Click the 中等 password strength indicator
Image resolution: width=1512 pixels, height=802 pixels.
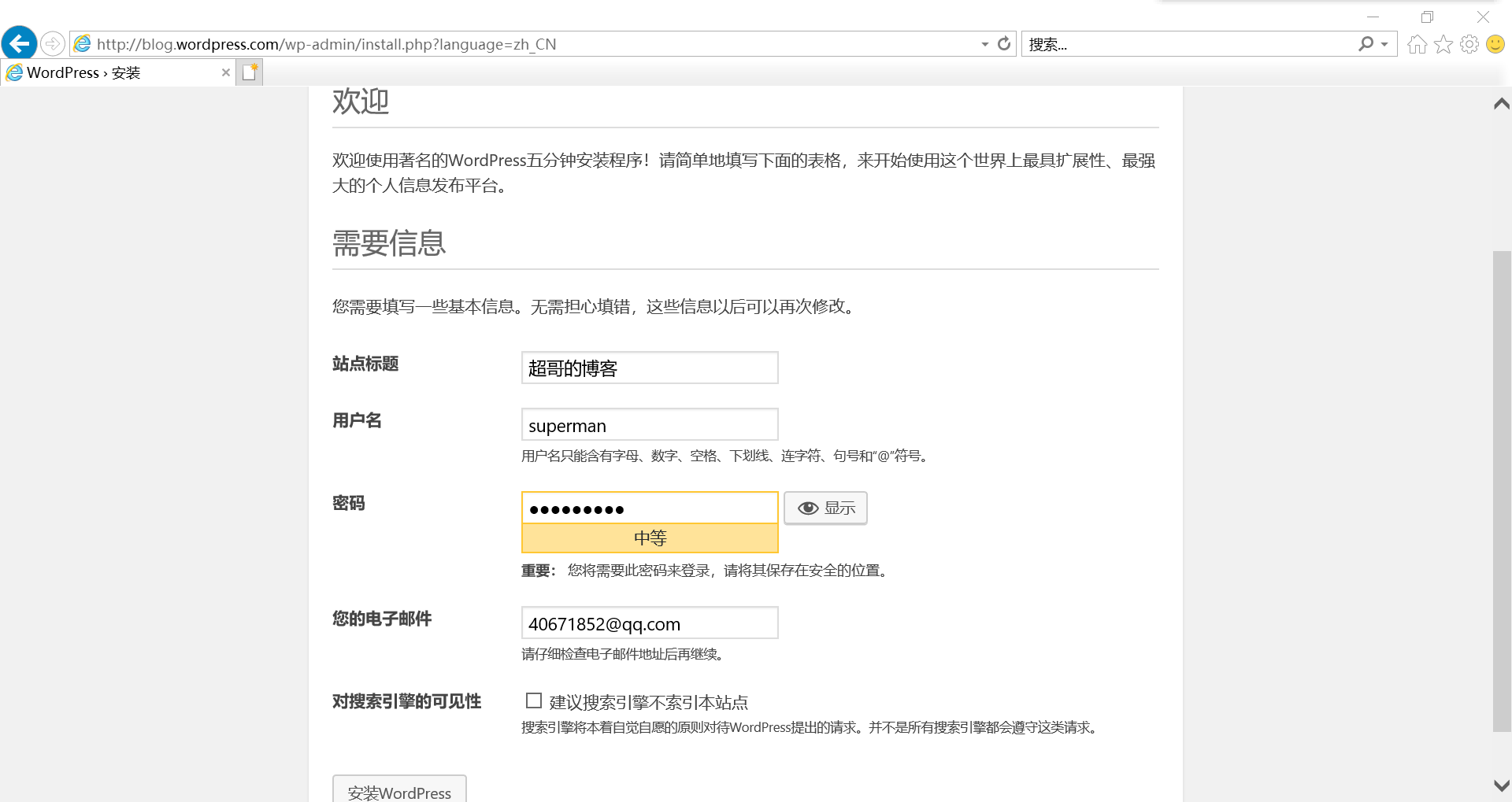650,538
